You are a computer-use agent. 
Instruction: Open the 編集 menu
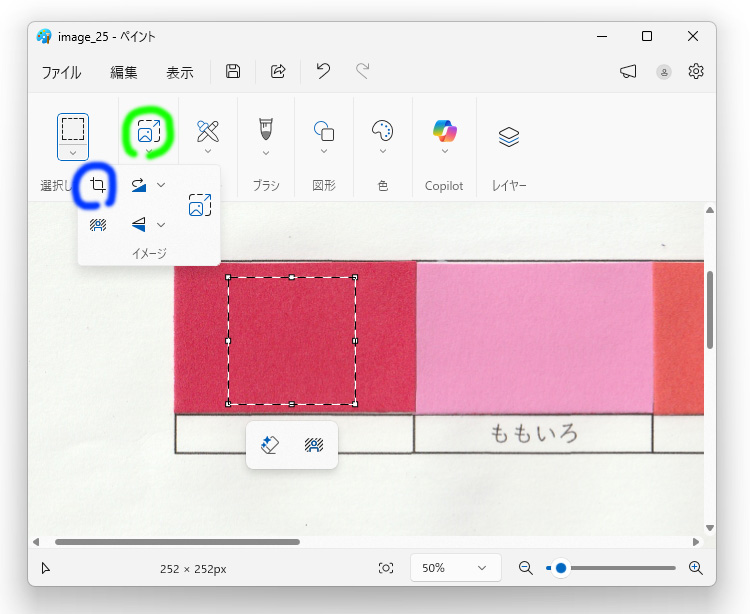click(x=124, y=72)
